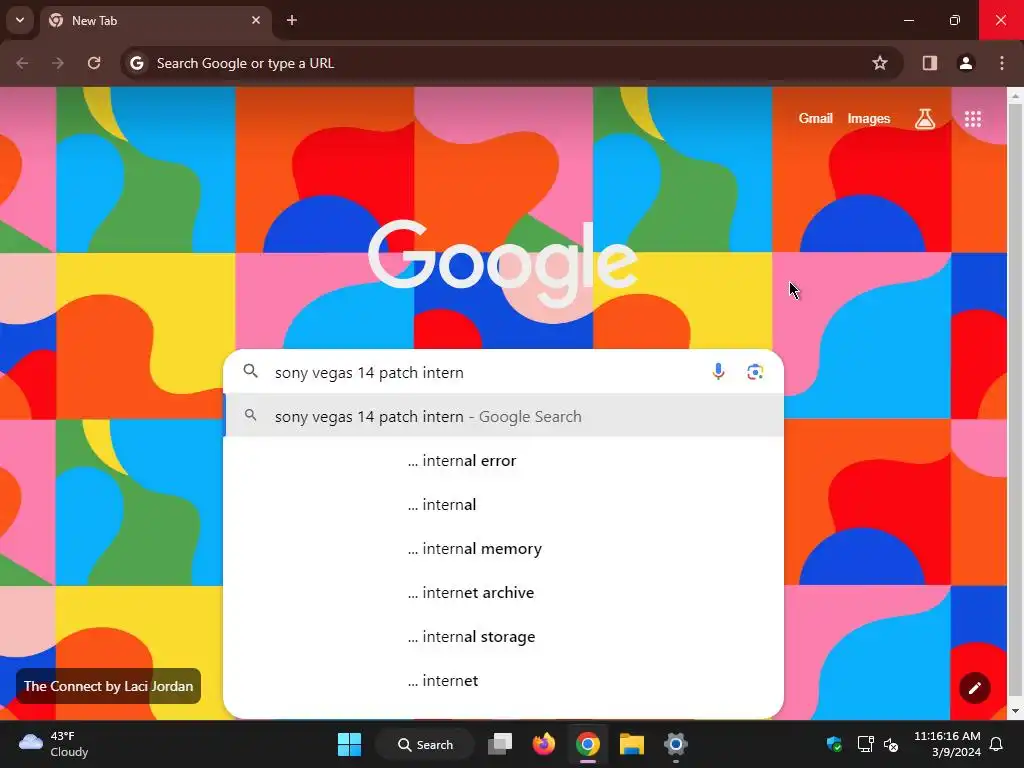This screenshot has height=768, width=1024.
Task: Open a new tab with plus button
Action: 292,20
